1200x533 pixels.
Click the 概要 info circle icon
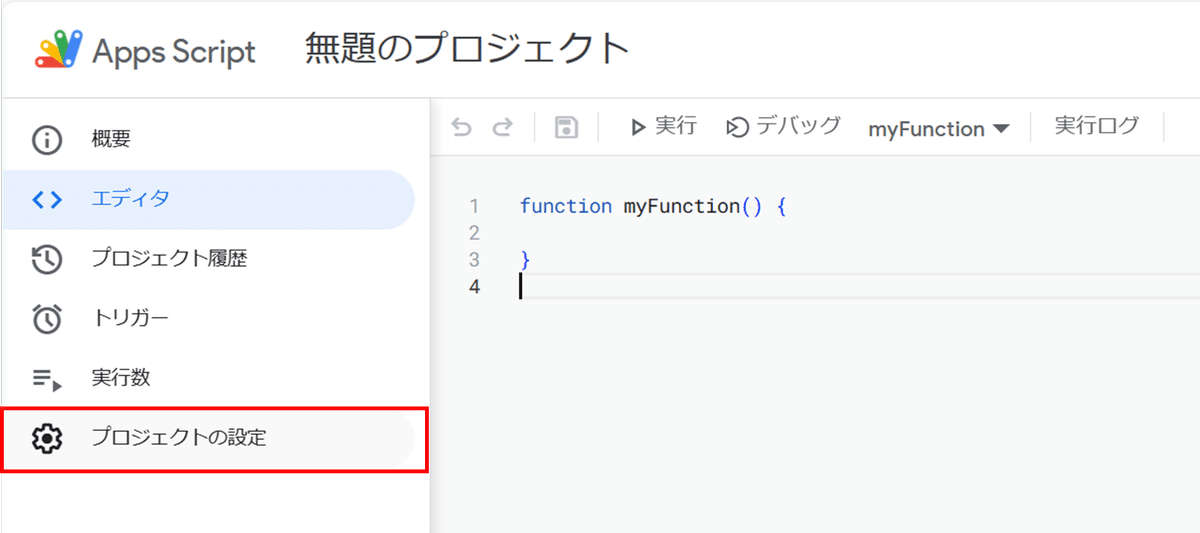tap(47, 140)
